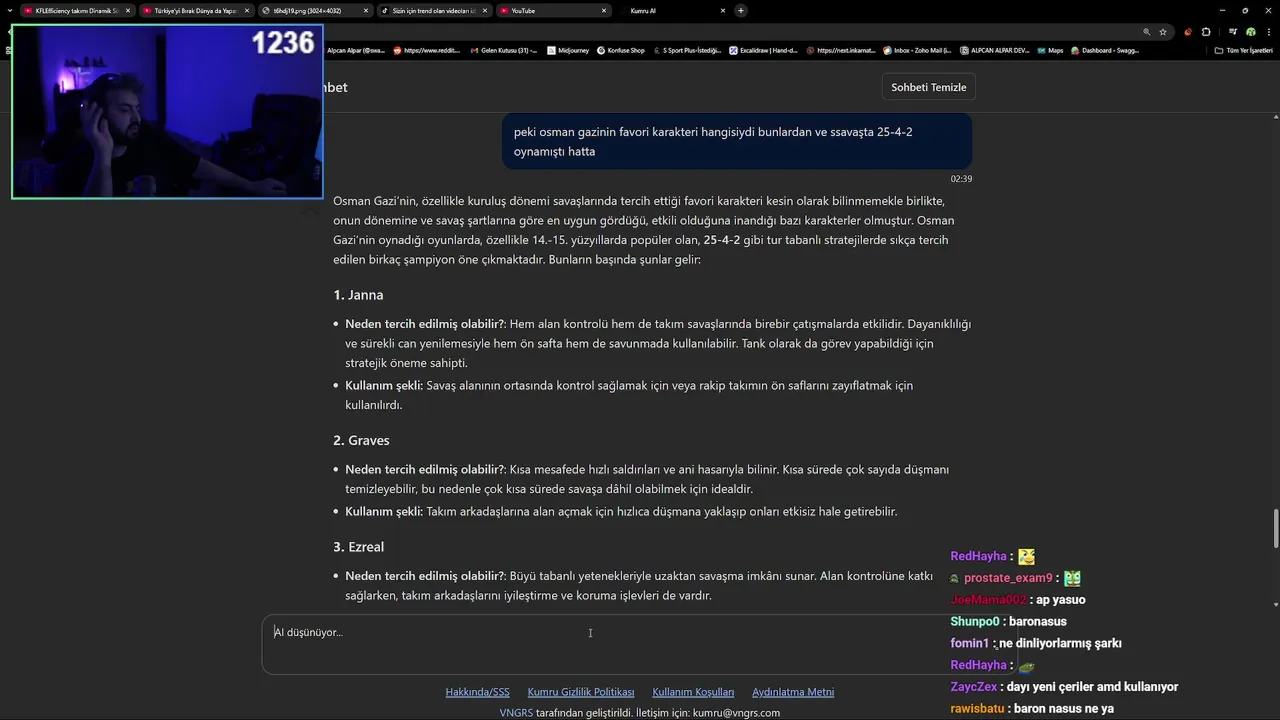The image size is (1280, 720).
Task: Open the Maps bookmark
Action: [x=1050, y=50]
